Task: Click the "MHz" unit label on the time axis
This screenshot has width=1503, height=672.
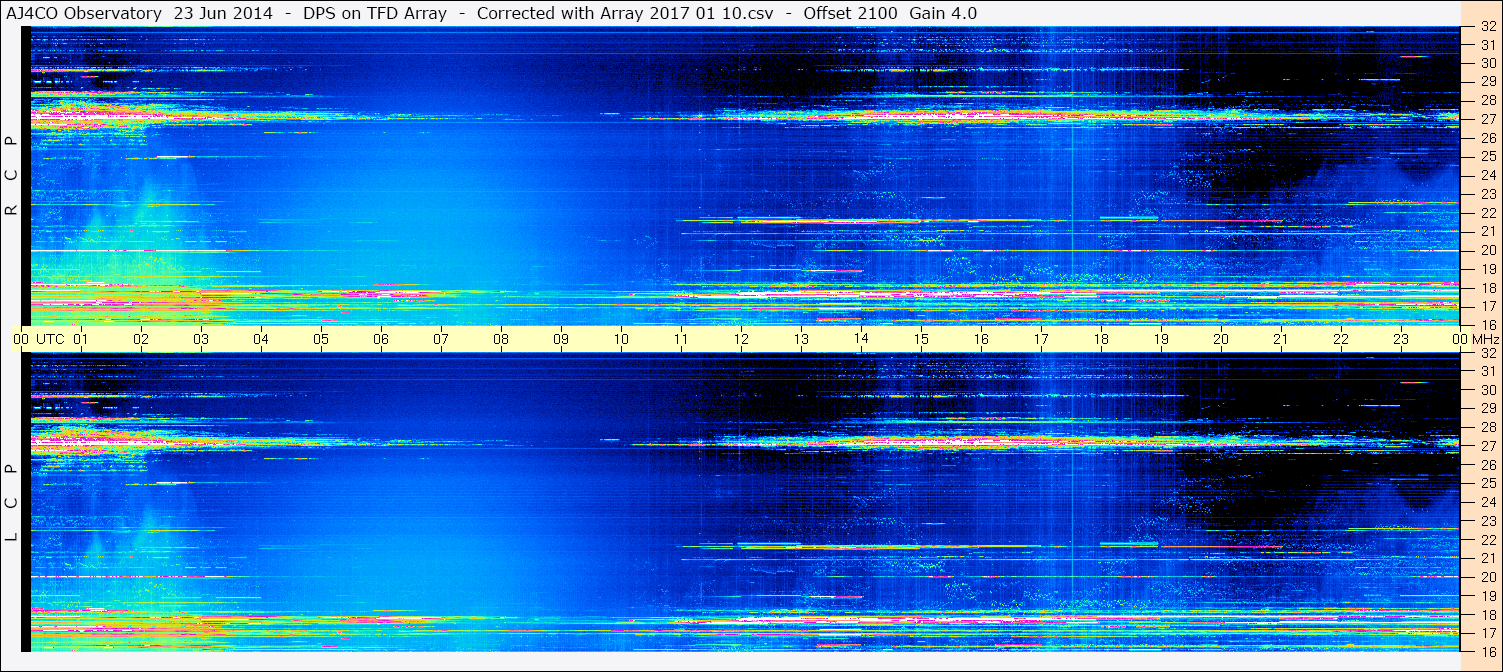Action: pyautogui.click(x=1485, y=339)
